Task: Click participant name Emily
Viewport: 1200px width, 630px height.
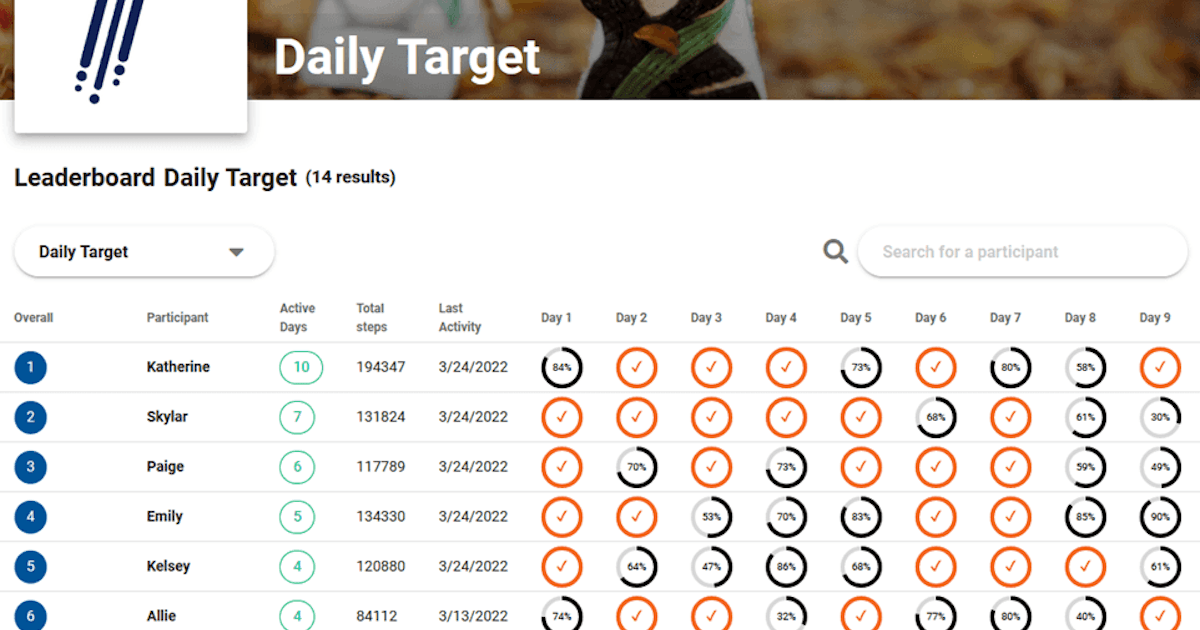Action: pos(164,516)
